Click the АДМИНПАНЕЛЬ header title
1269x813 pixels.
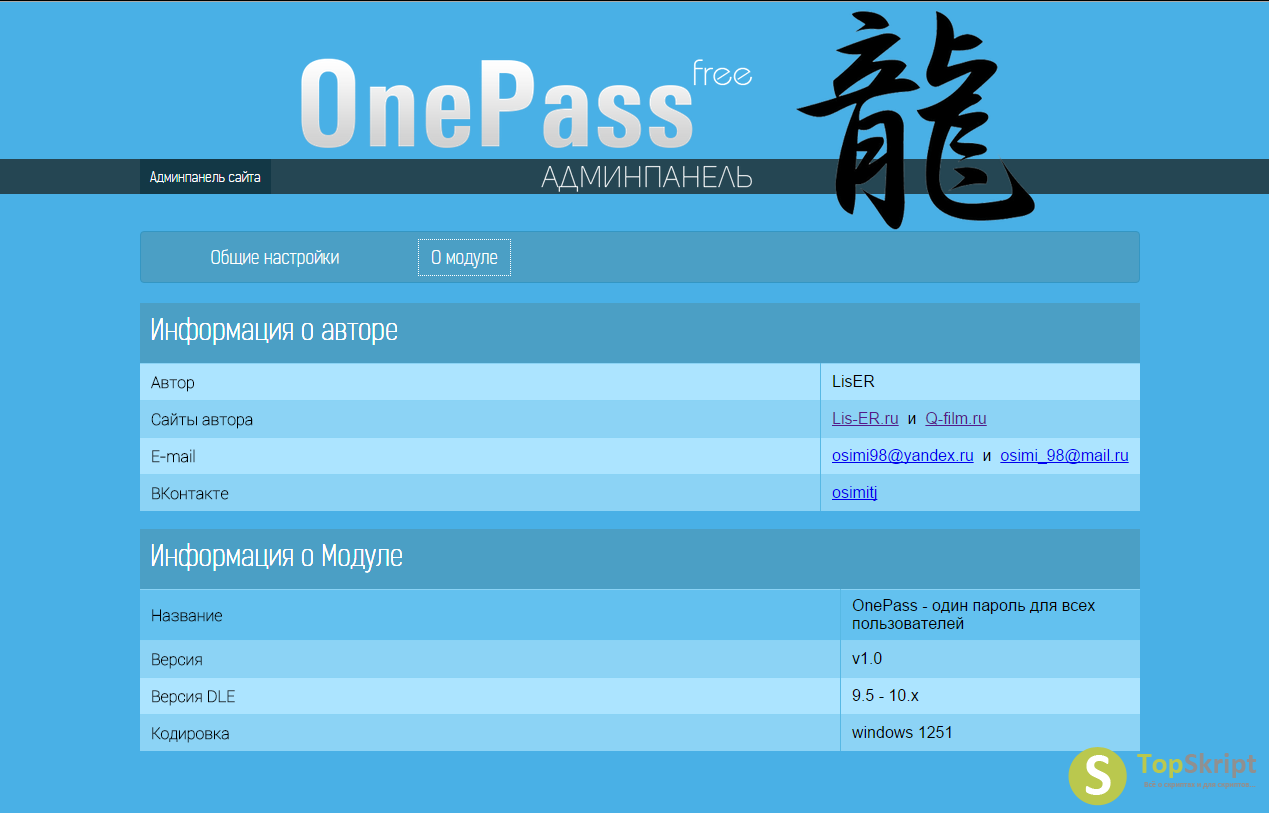pos(647,178)
